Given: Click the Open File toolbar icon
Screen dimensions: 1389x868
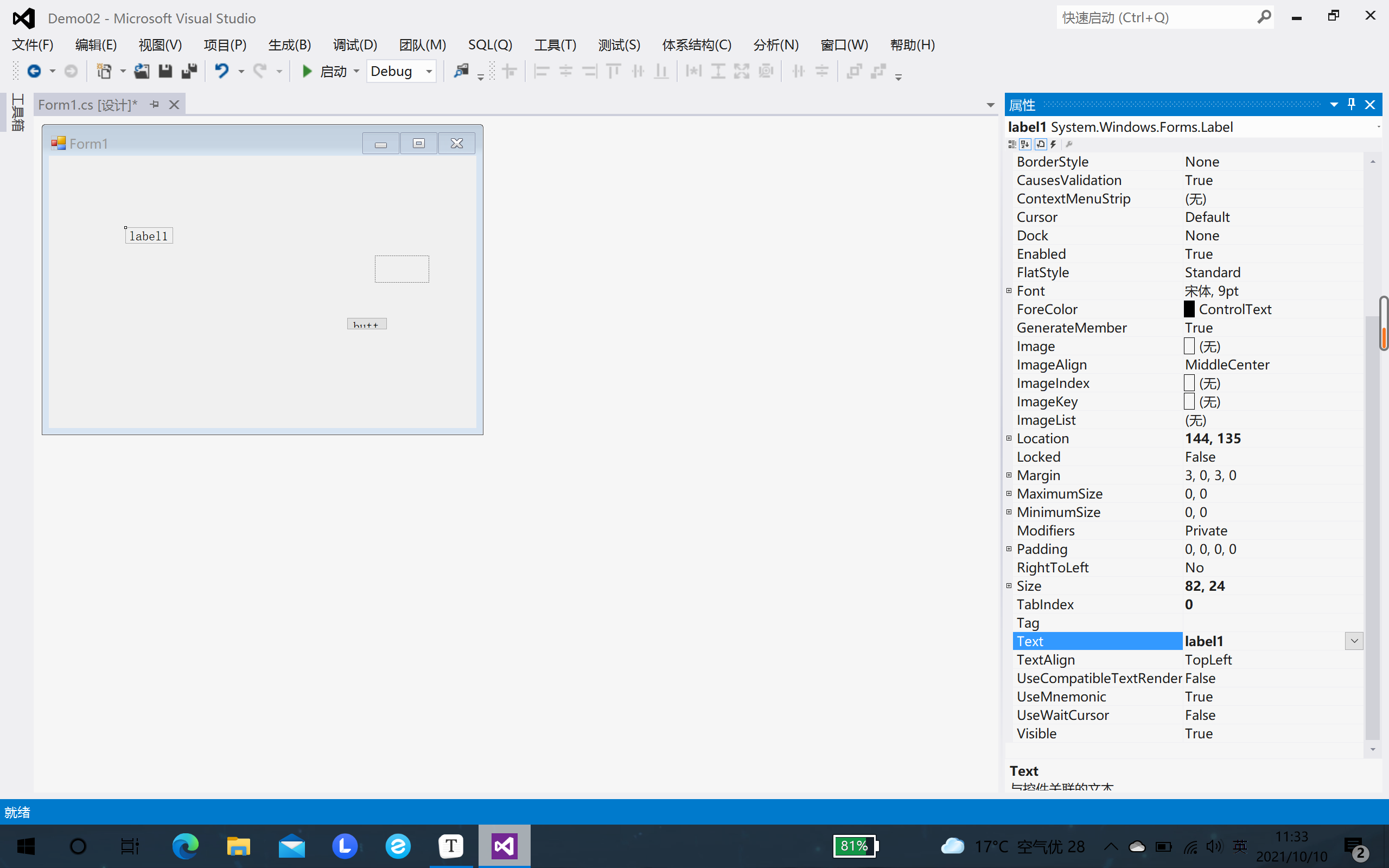Looking at the screenshot, I should coord(141,71).
